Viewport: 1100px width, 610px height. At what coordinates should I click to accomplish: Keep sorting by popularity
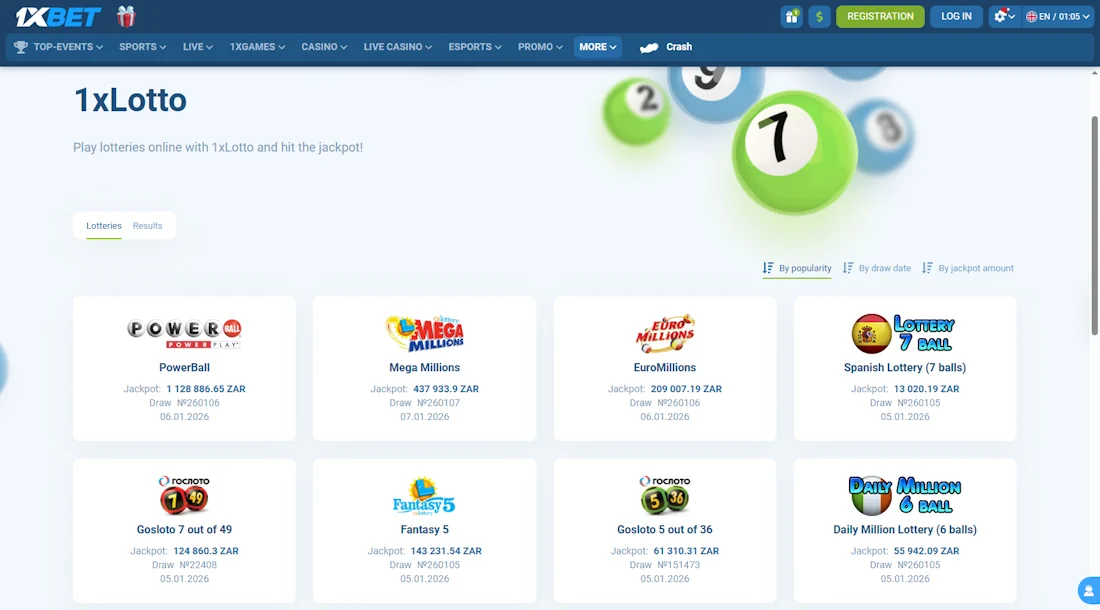[797, 268]
